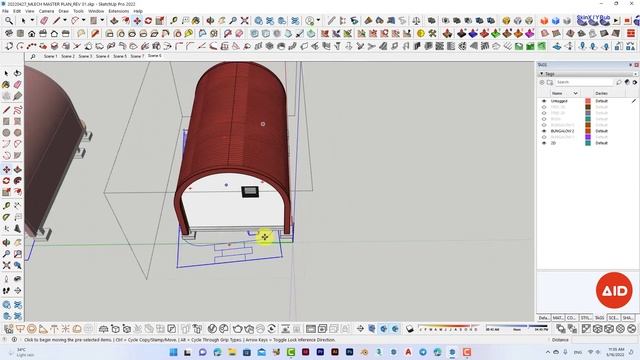
Task: Open the Window menu
Action: coord(96,11)
